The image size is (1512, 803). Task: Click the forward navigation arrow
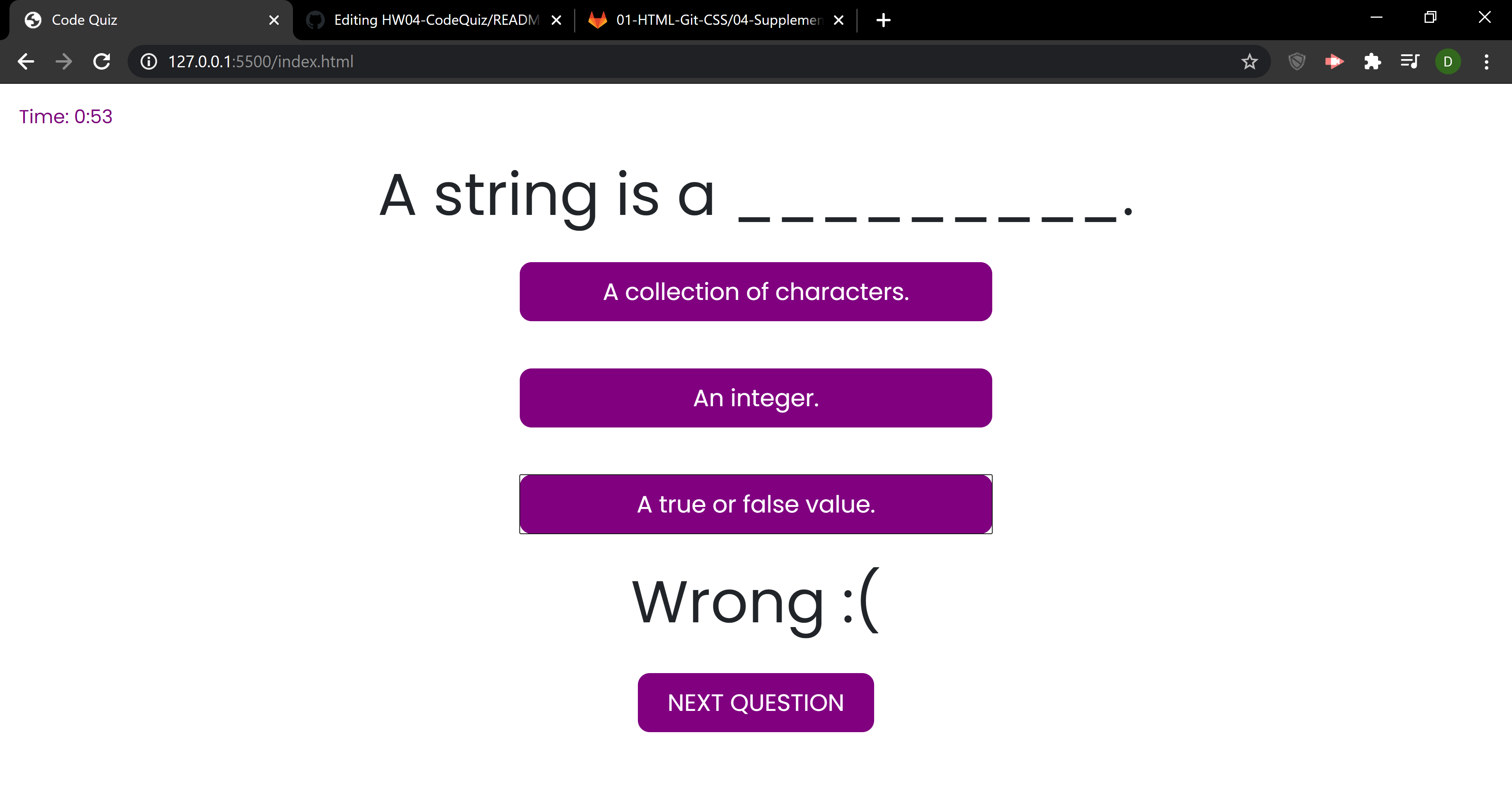pyautogui.click(x=63, y=61)
